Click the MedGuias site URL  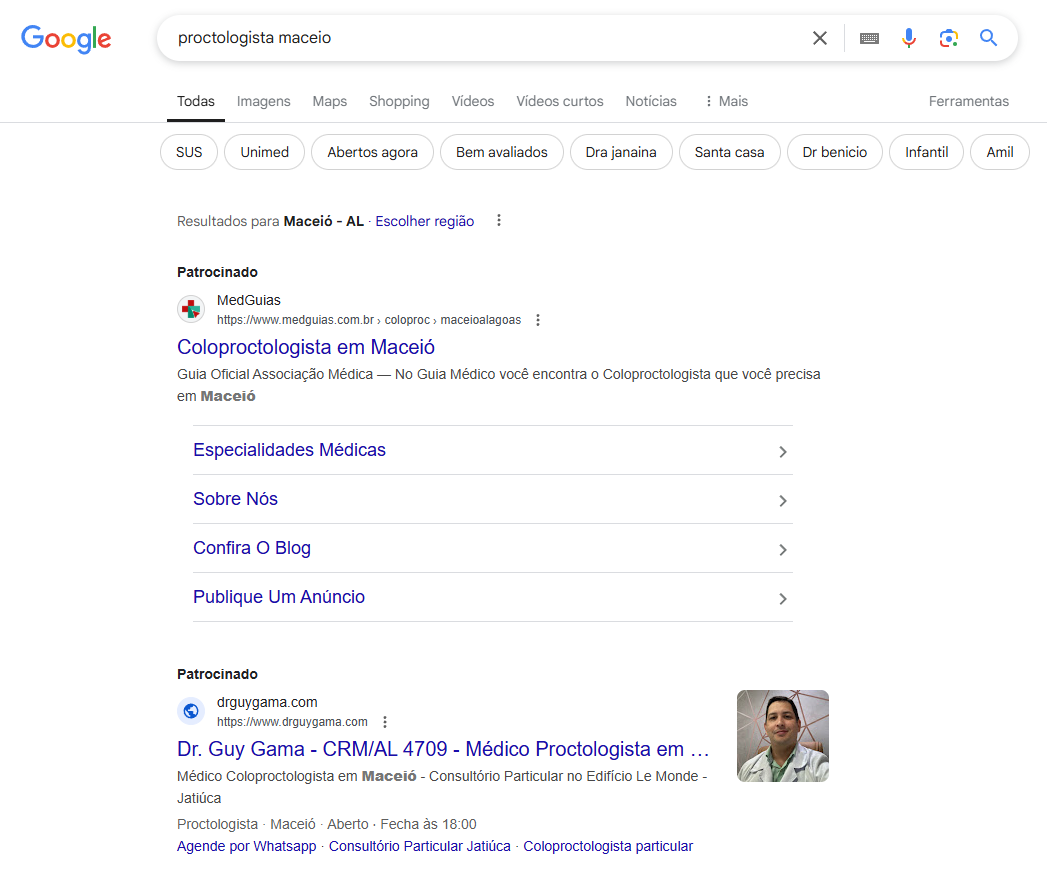coord(369,320)
